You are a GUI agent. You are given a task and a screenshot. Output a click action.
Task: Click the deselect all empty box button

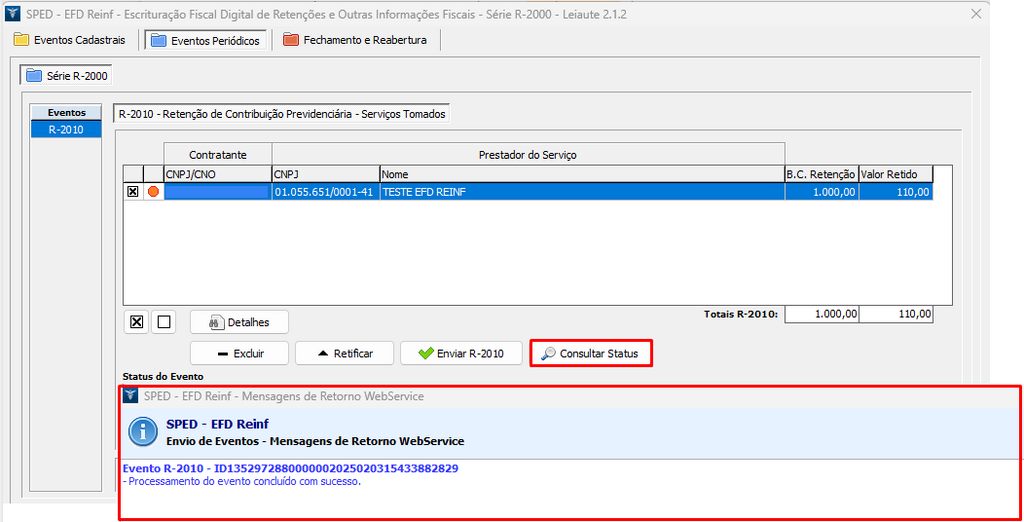point(164,322)
